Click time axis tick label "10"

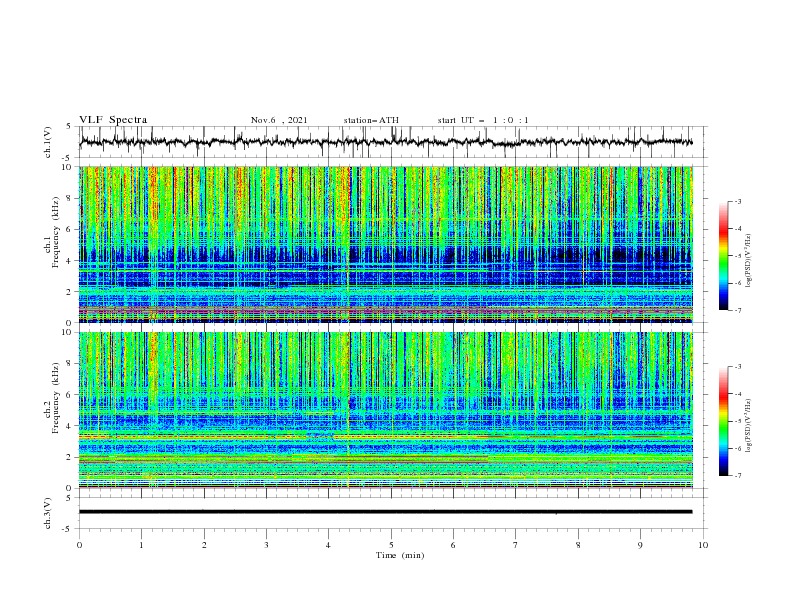(703, 545)
